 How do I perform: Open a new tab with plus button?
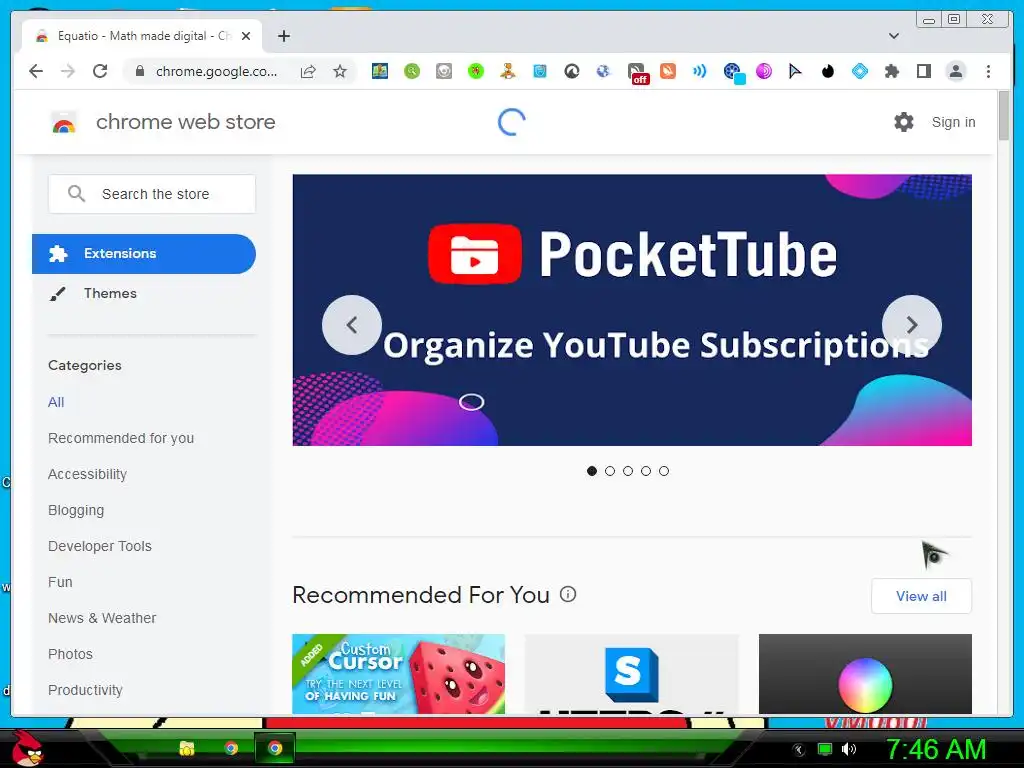pyautogui.click(x=283, y=36)
